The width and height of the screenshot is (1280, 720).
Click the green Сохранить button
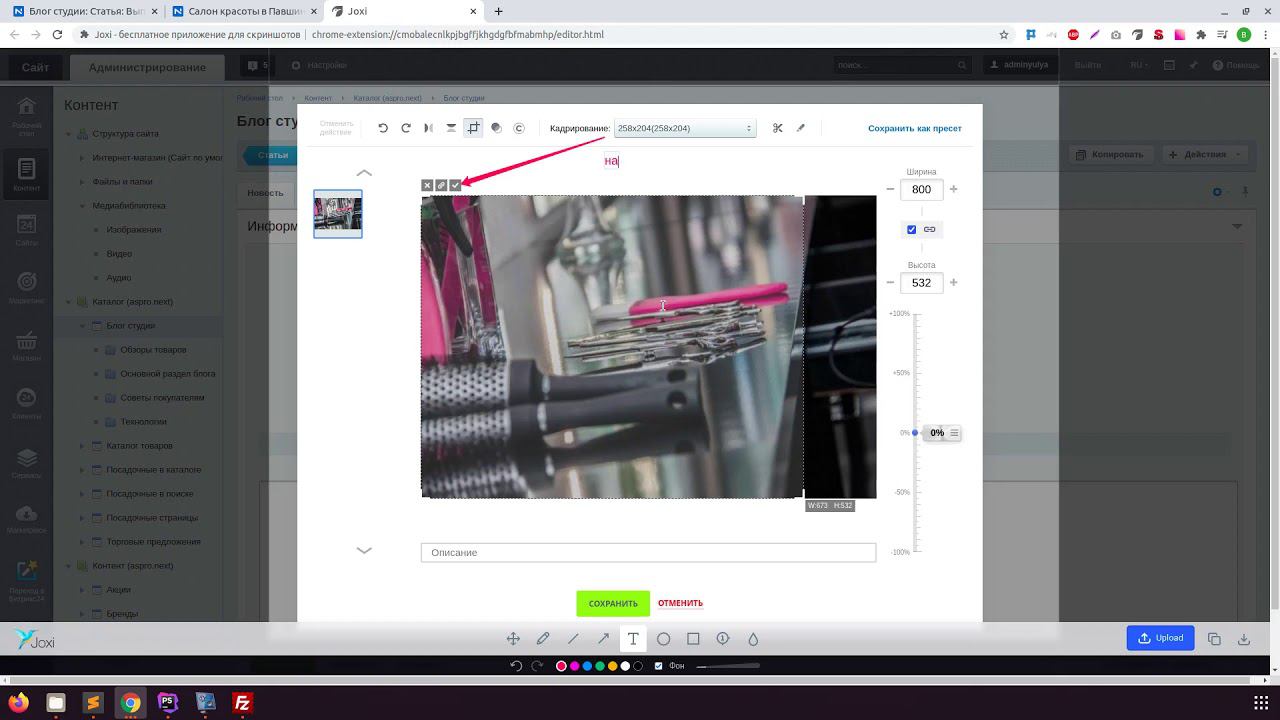613,604
